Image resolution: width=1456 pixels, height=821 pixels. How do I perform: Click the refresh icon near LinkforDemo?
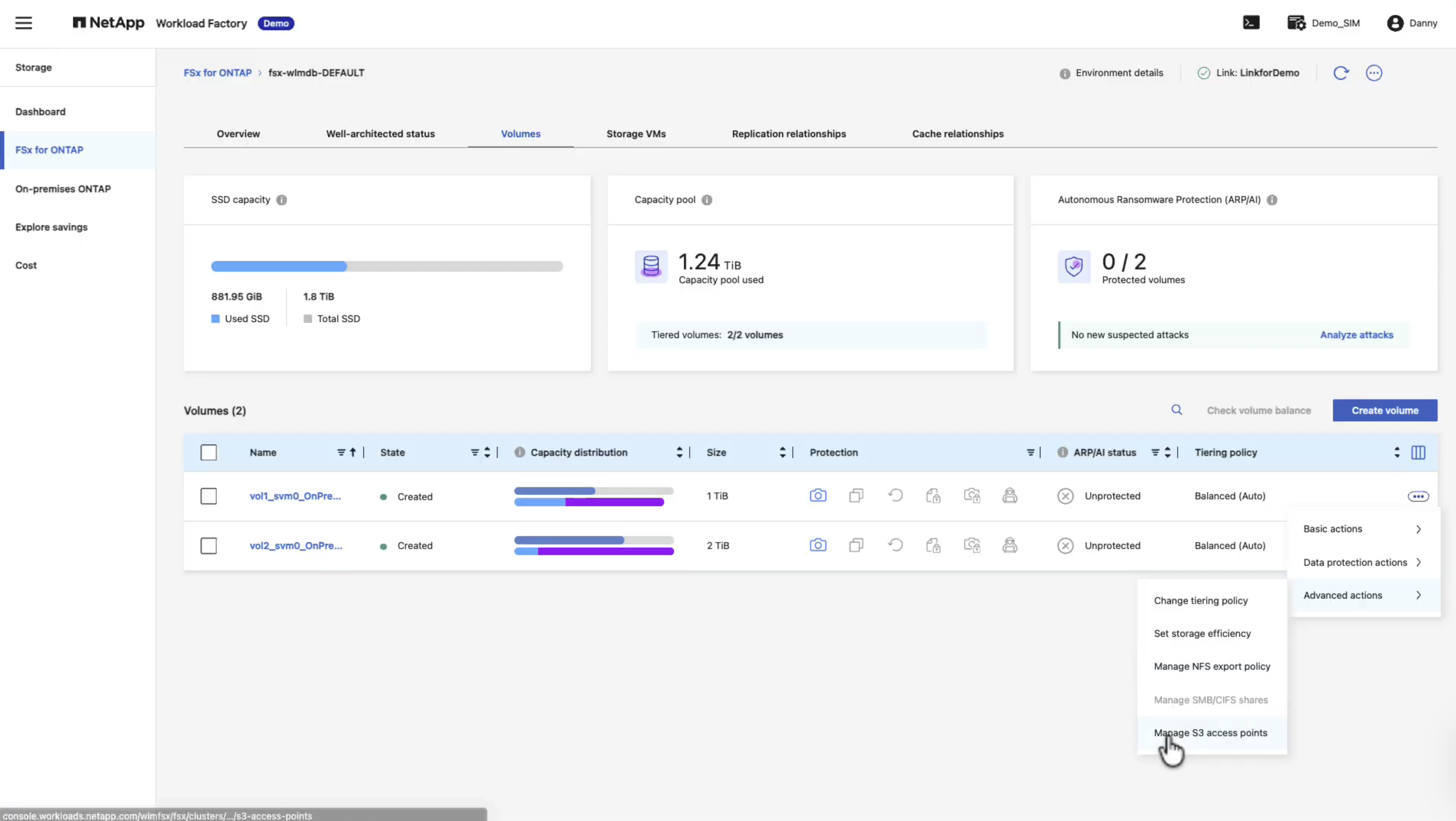1341,73
